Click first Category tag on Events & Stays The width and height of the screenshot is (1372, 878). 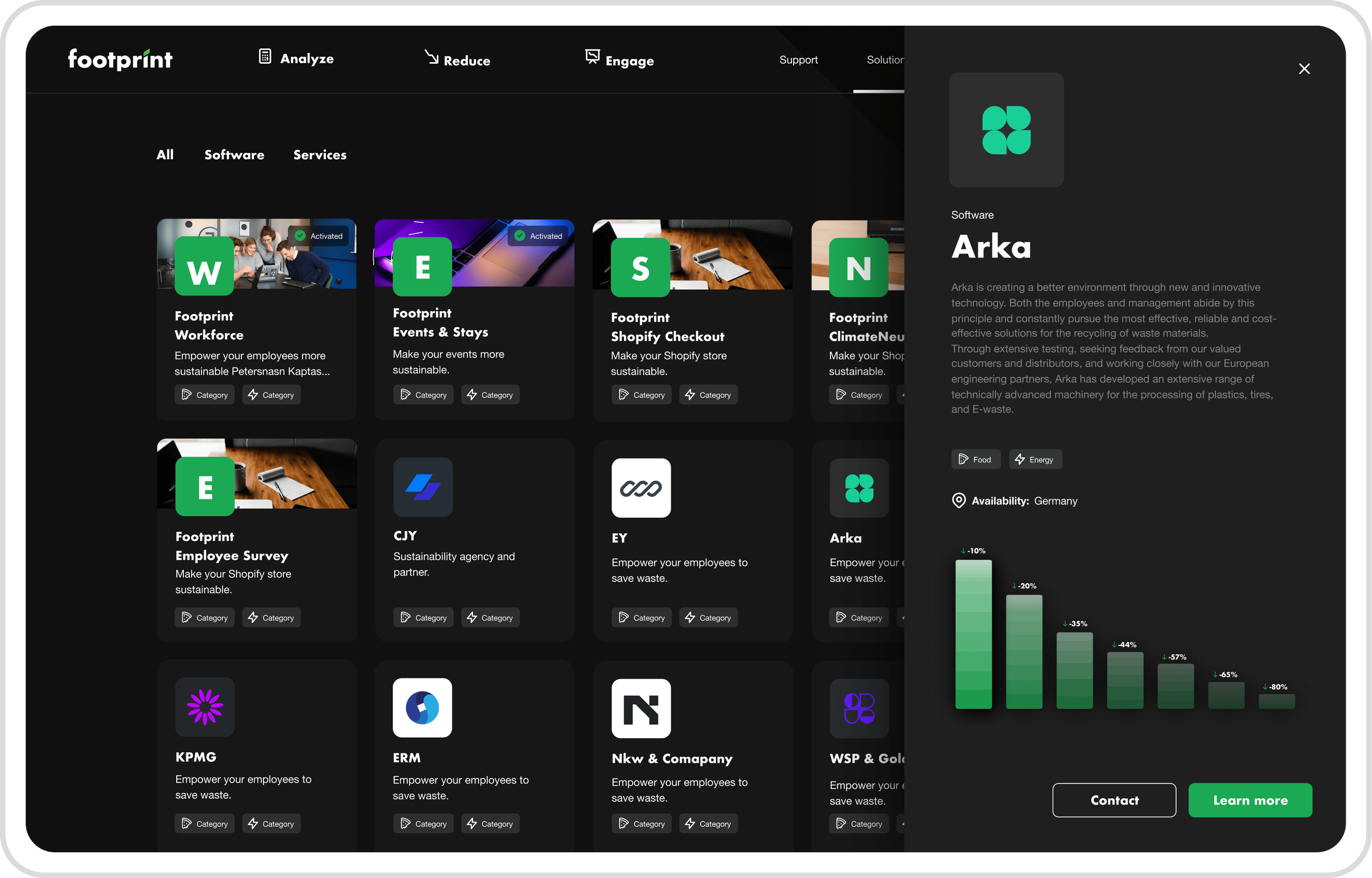coord(423,395)
